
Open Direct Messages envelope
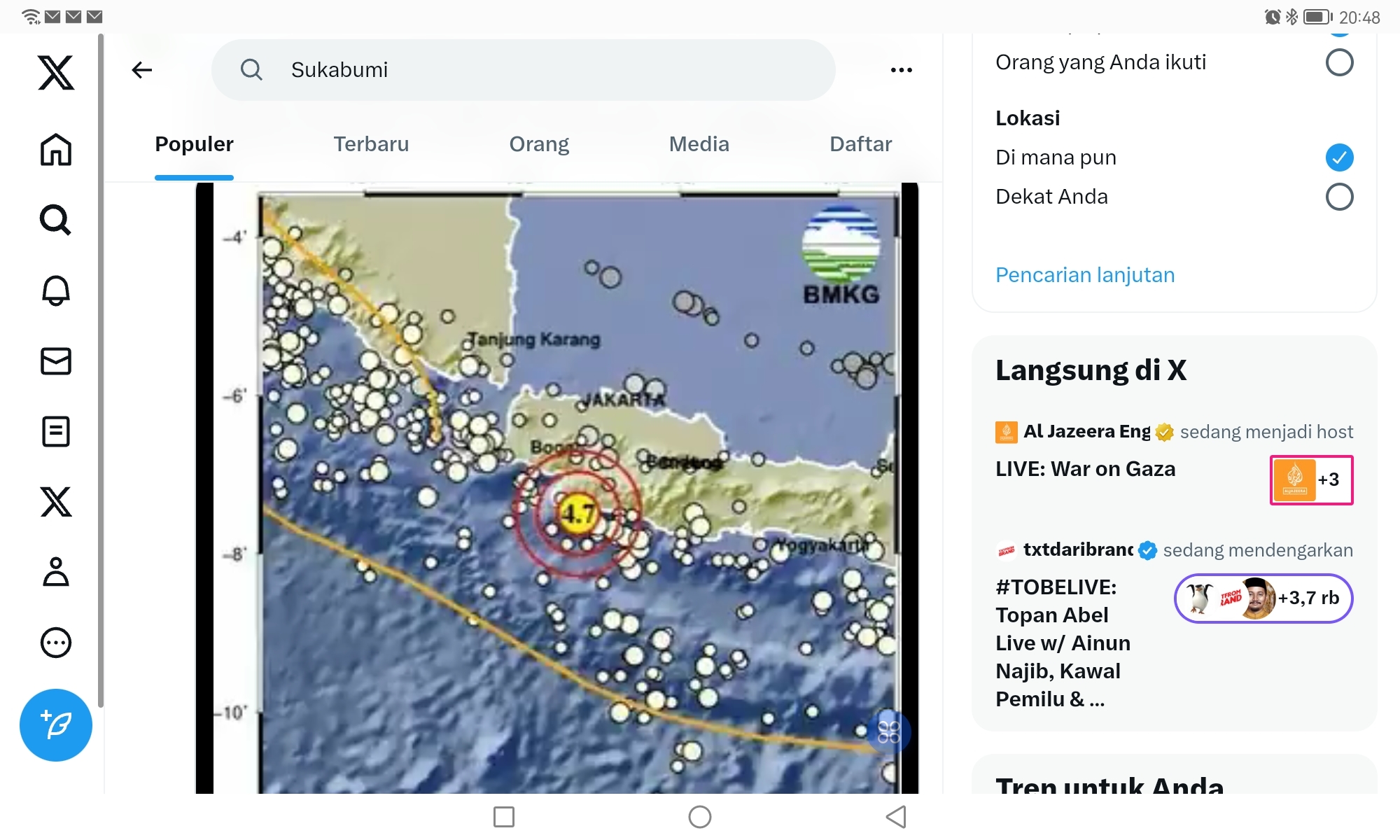(56, 361)
